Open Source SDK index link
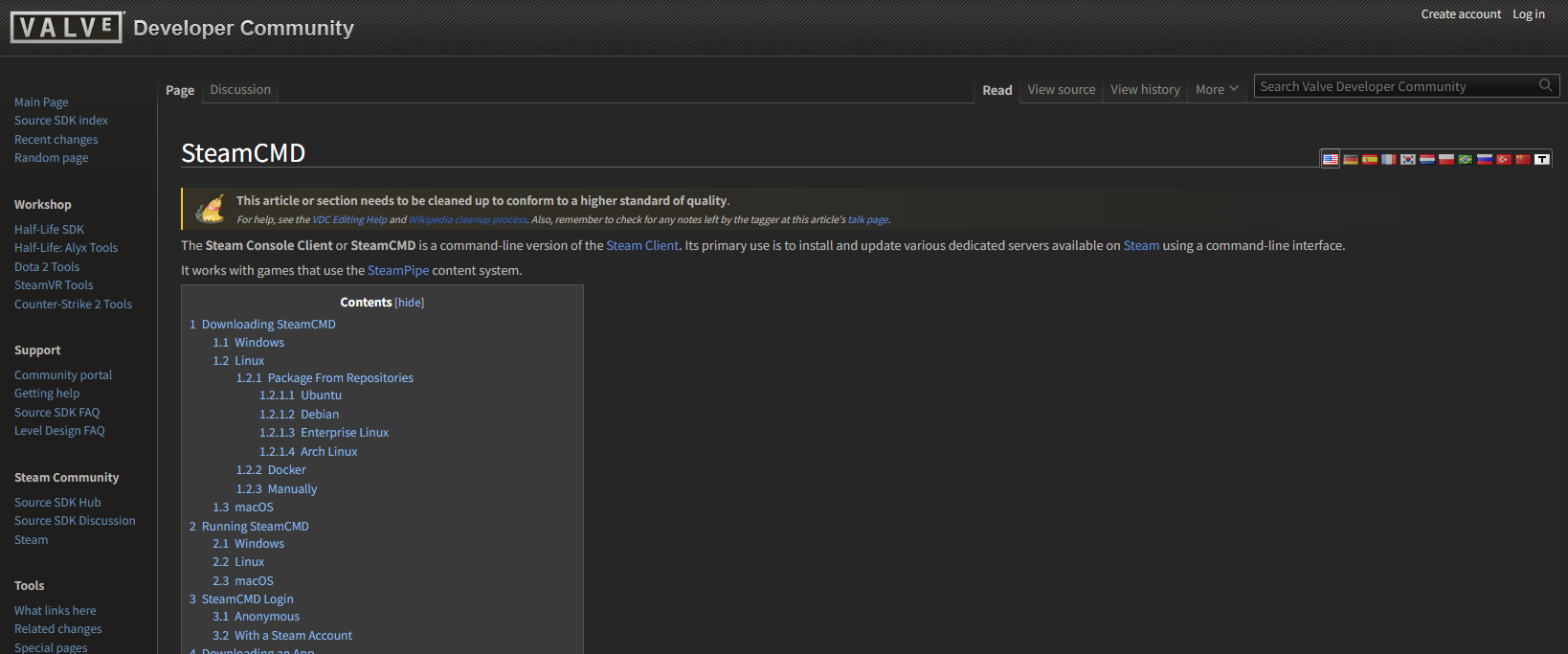The height and width of the screenshot is (654, 1568). [61, 121]
